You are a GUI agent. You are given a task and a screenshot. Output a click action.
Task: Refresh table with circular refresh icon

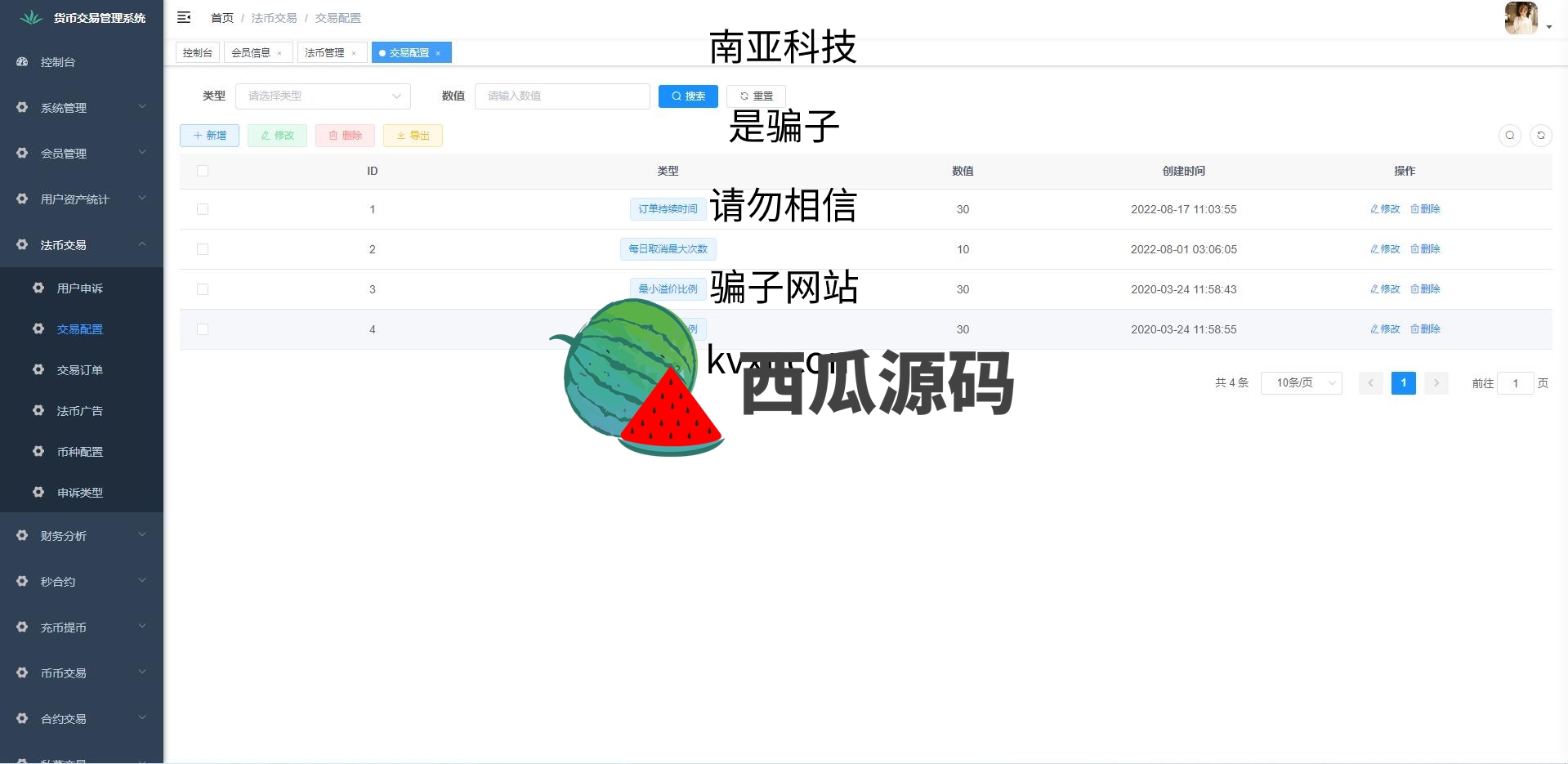click(x=1541, y=136)
